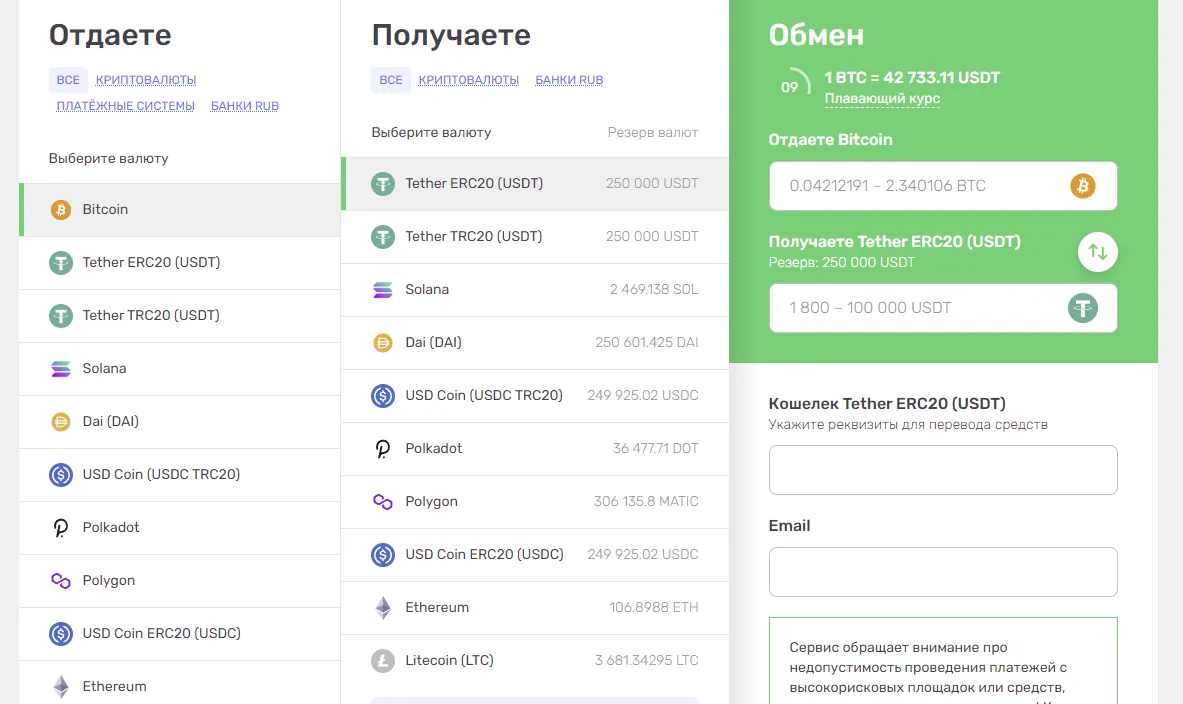Choose Tether TRC20 (USDT) to receive
Screen dimensions: 1183x704
point(473,237)
